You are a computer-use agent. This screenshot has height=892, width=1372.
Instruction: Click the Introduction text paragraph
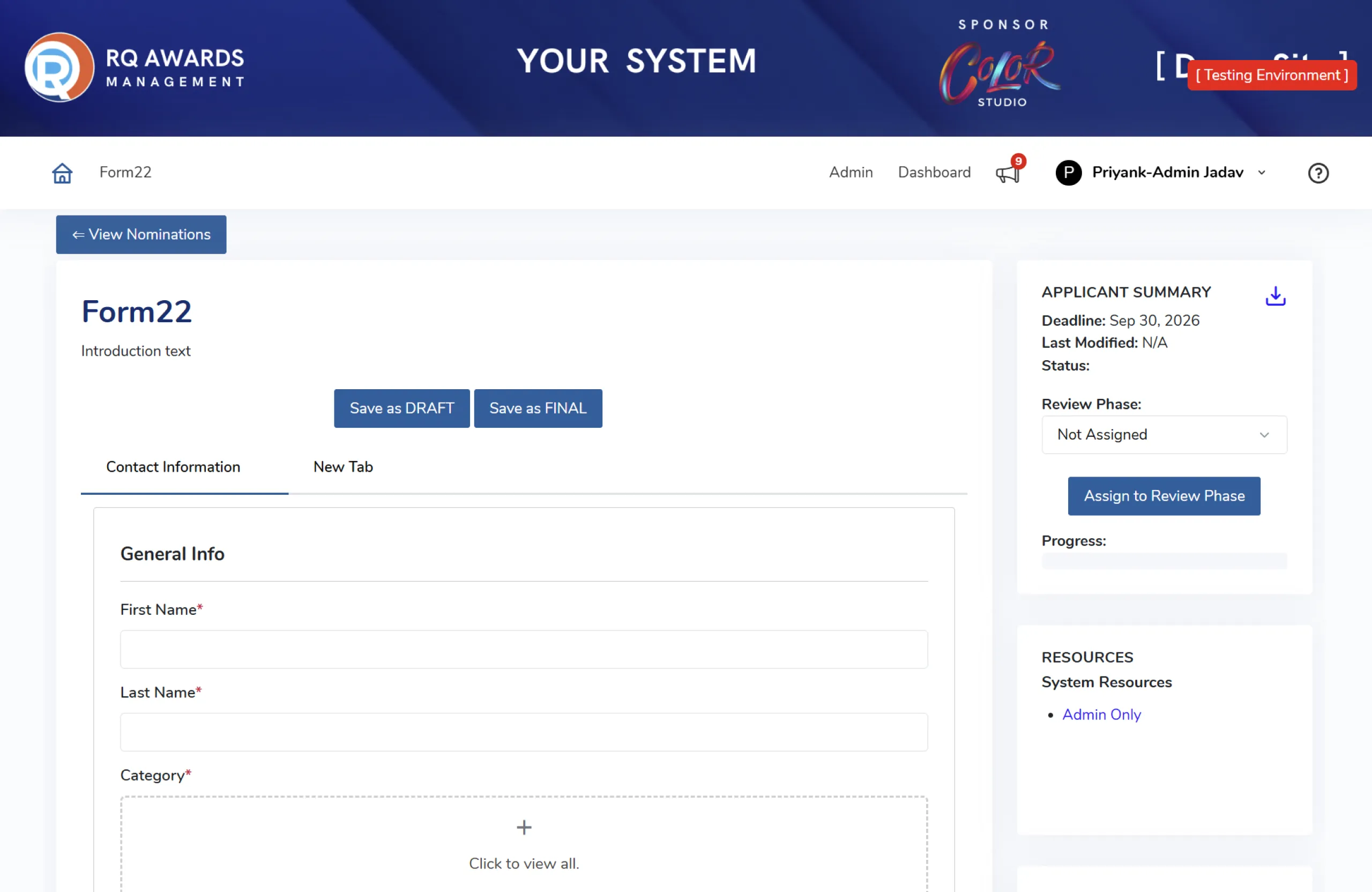pos(136,351)
